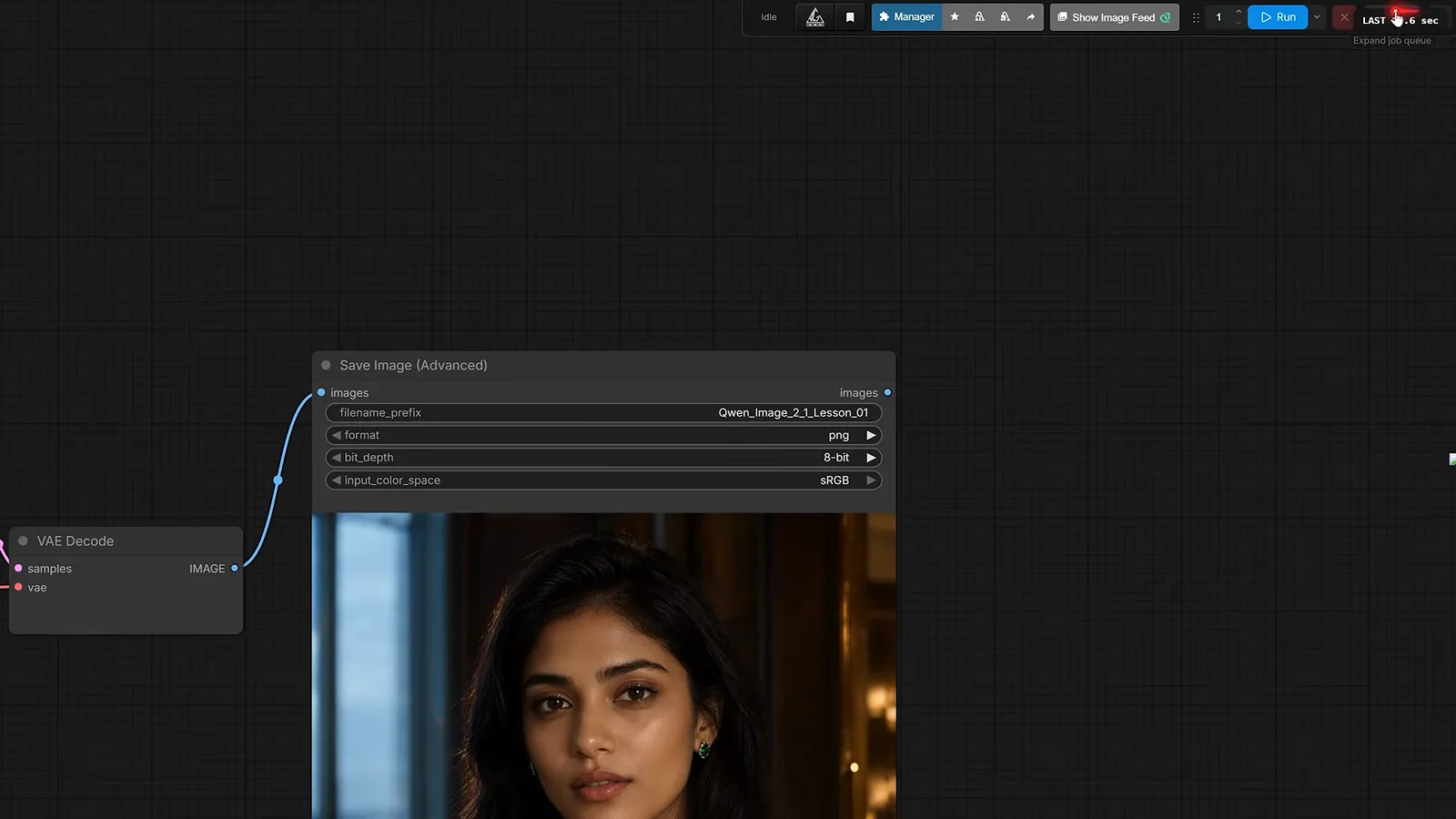The image size is (1456, 819).
Task: Click the filename_prefix field of Save Image
Action: click(603, 412)
